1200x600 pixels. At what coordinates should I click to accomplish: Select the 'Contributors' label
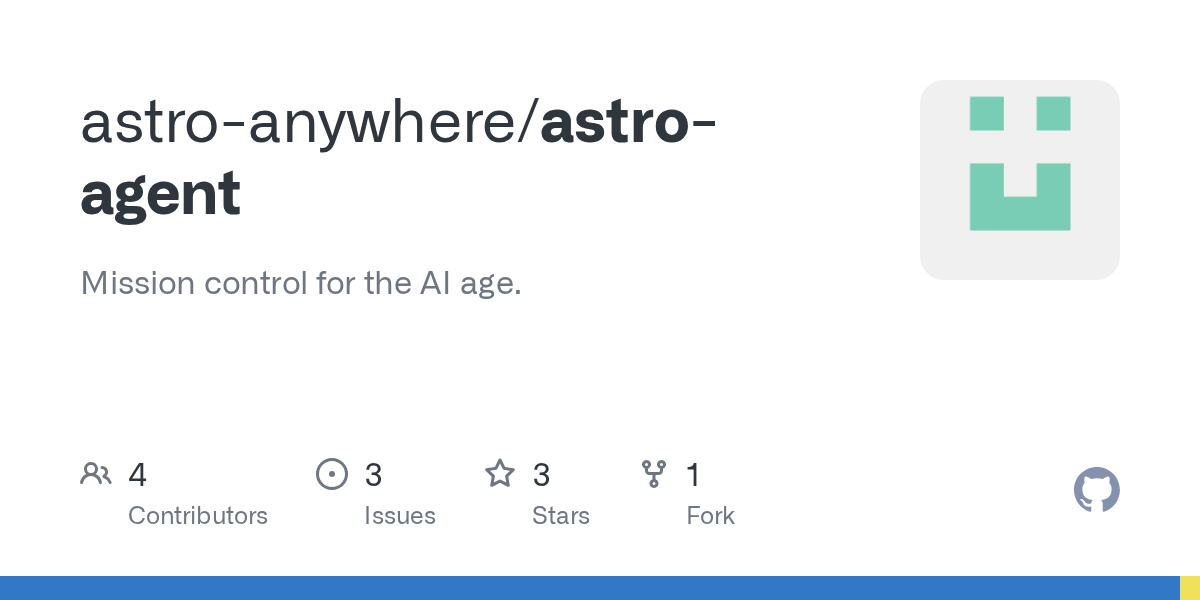tap(198, 516)
